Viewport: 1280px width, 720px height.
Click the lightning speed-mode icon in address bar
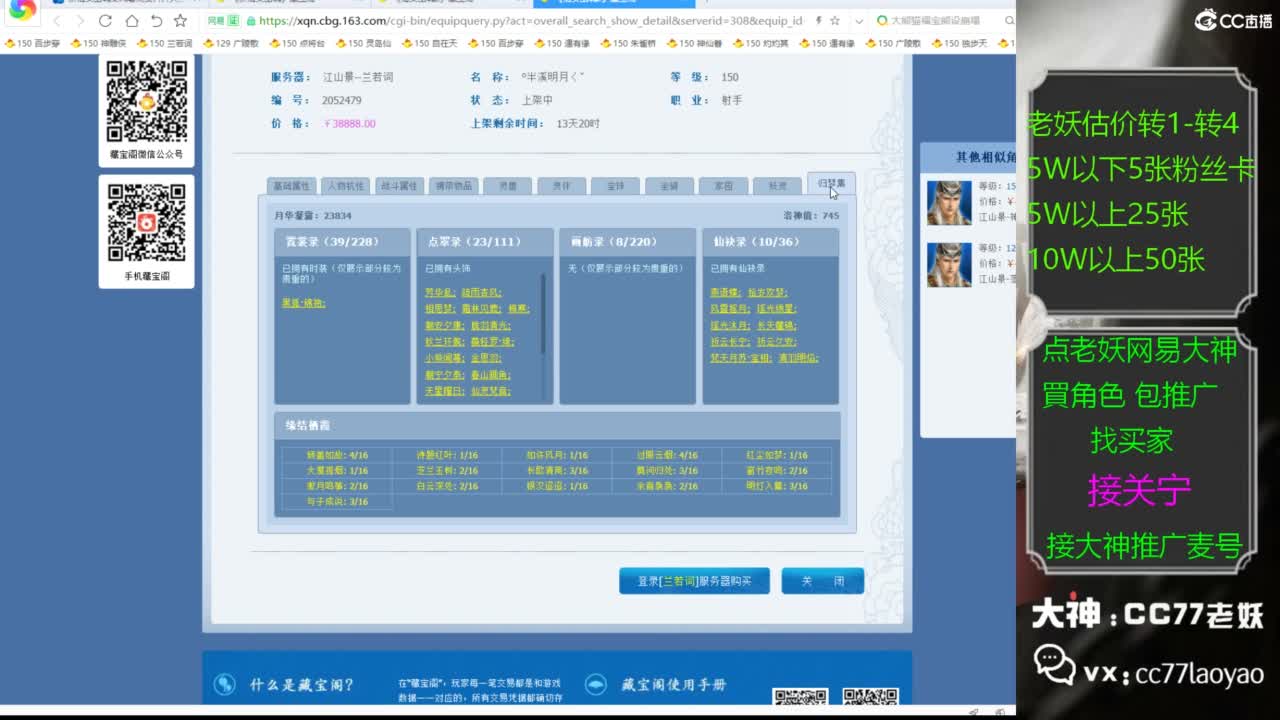point(820,21)
